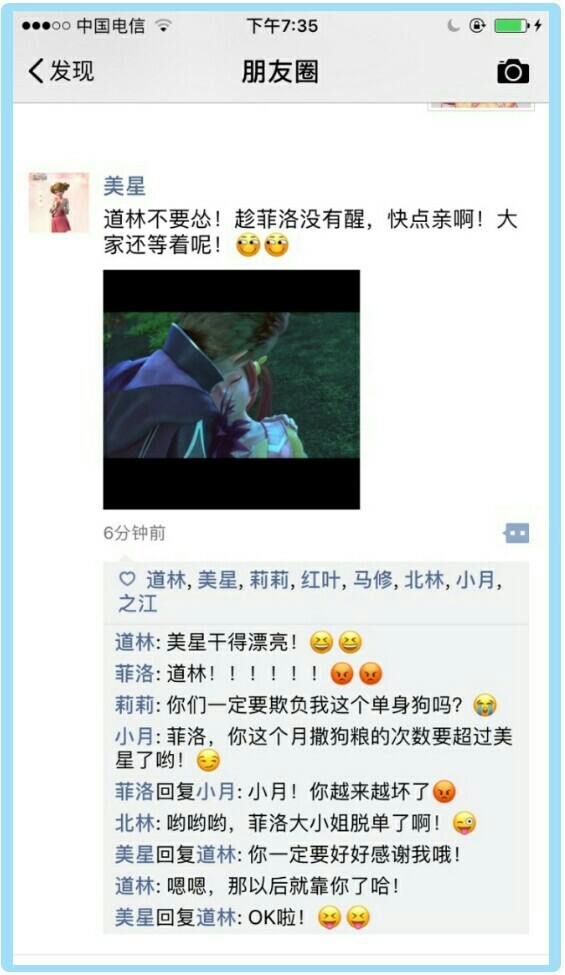Tap 菲洛's angry comment to 道林

tap(249, 673)
